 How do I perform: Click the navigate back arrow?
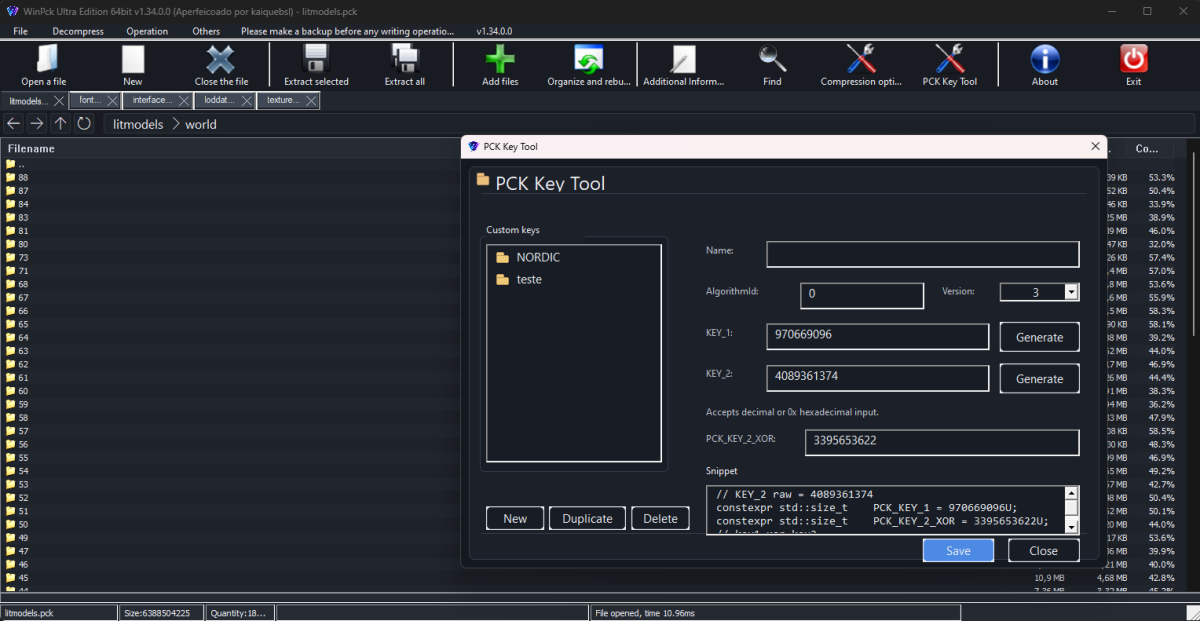pyautogui.click(x=13, y=123)
